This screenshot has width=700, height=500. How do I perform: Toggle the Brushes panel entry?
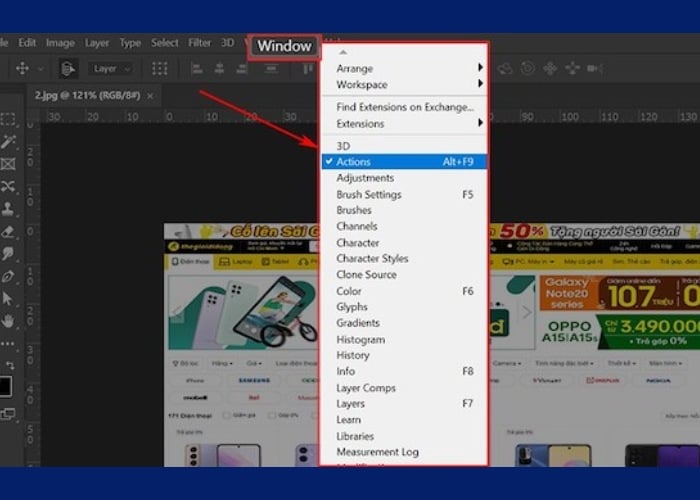[404, 210]
